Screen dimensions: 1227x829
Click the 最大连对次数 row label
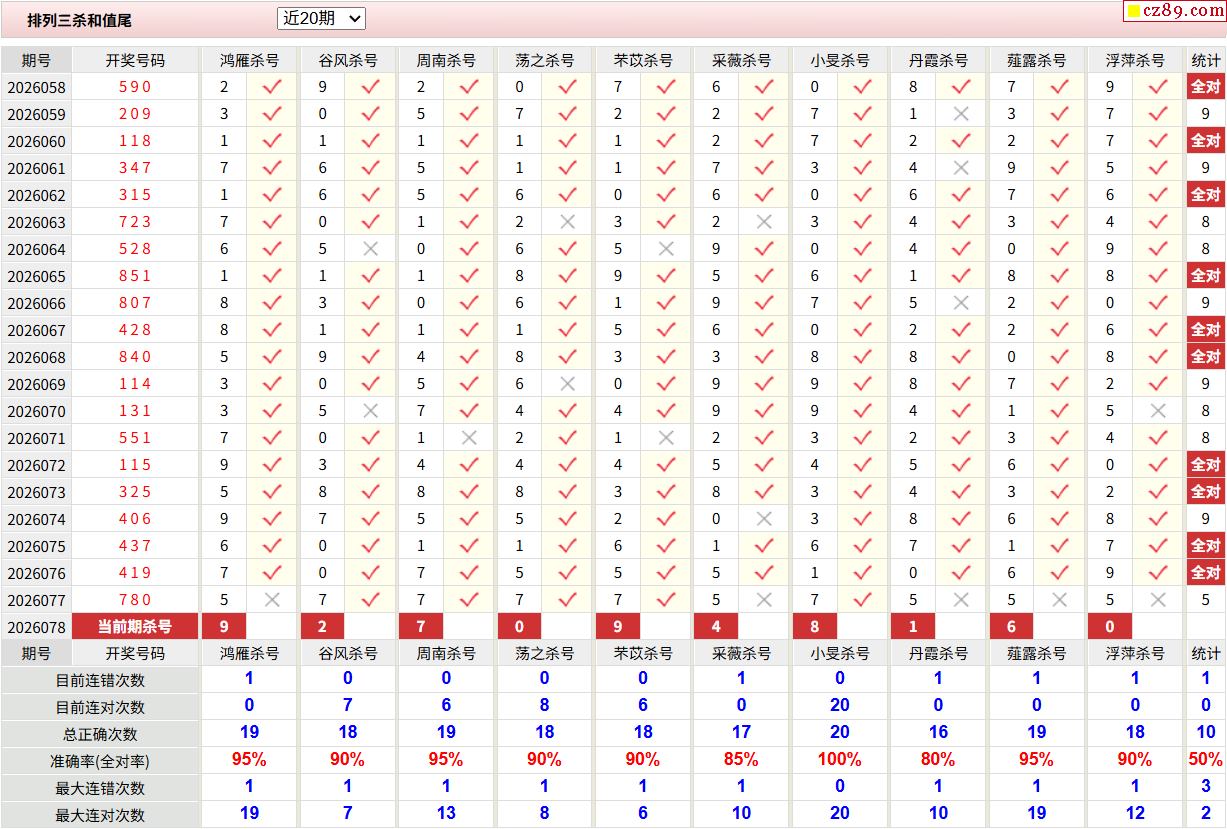100,815
